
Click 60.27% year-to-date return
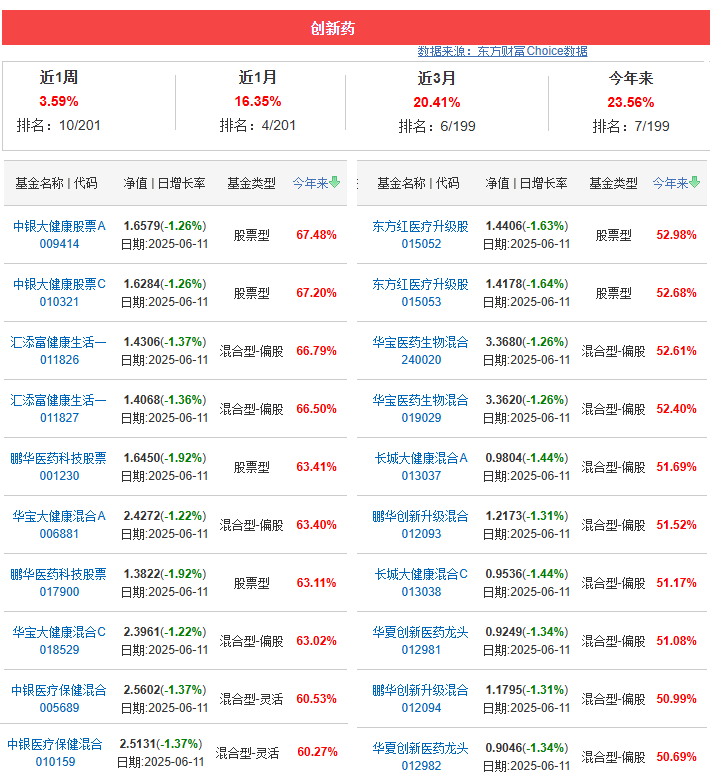point(317,752)
